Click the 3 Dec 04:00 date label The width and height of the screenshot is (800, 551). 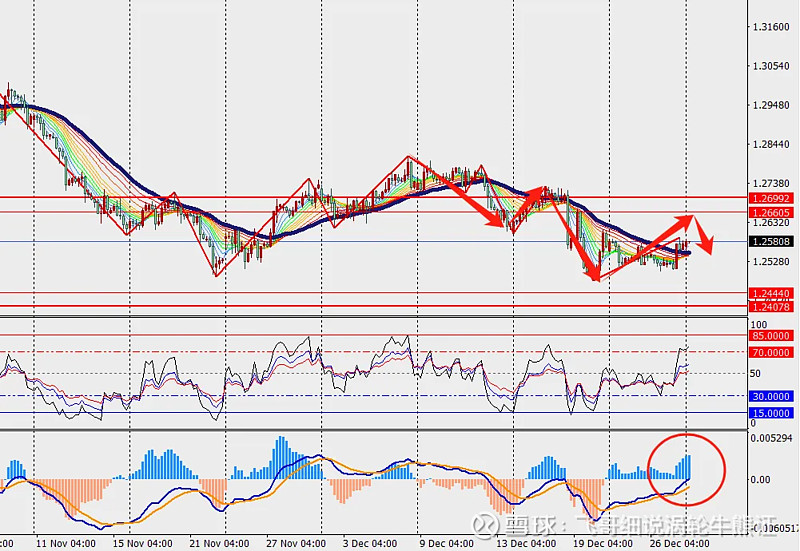tap(370, 543)
